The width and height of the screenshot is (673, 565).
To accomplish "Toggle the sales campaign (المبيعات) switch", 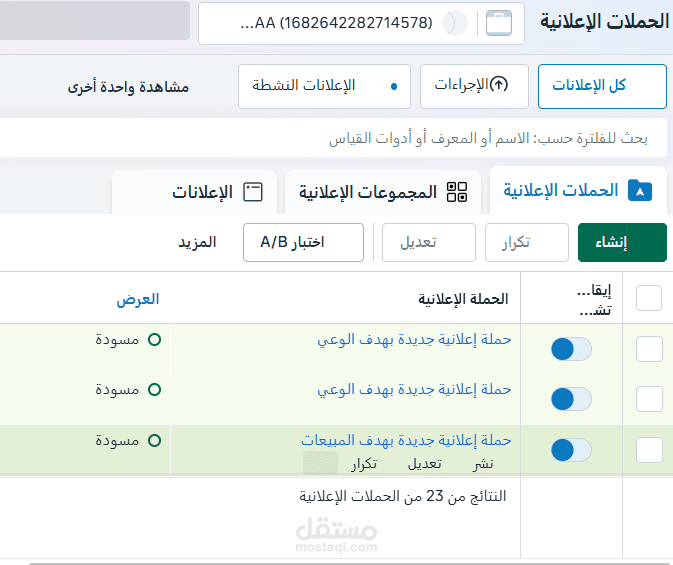I will click(571, 450).
